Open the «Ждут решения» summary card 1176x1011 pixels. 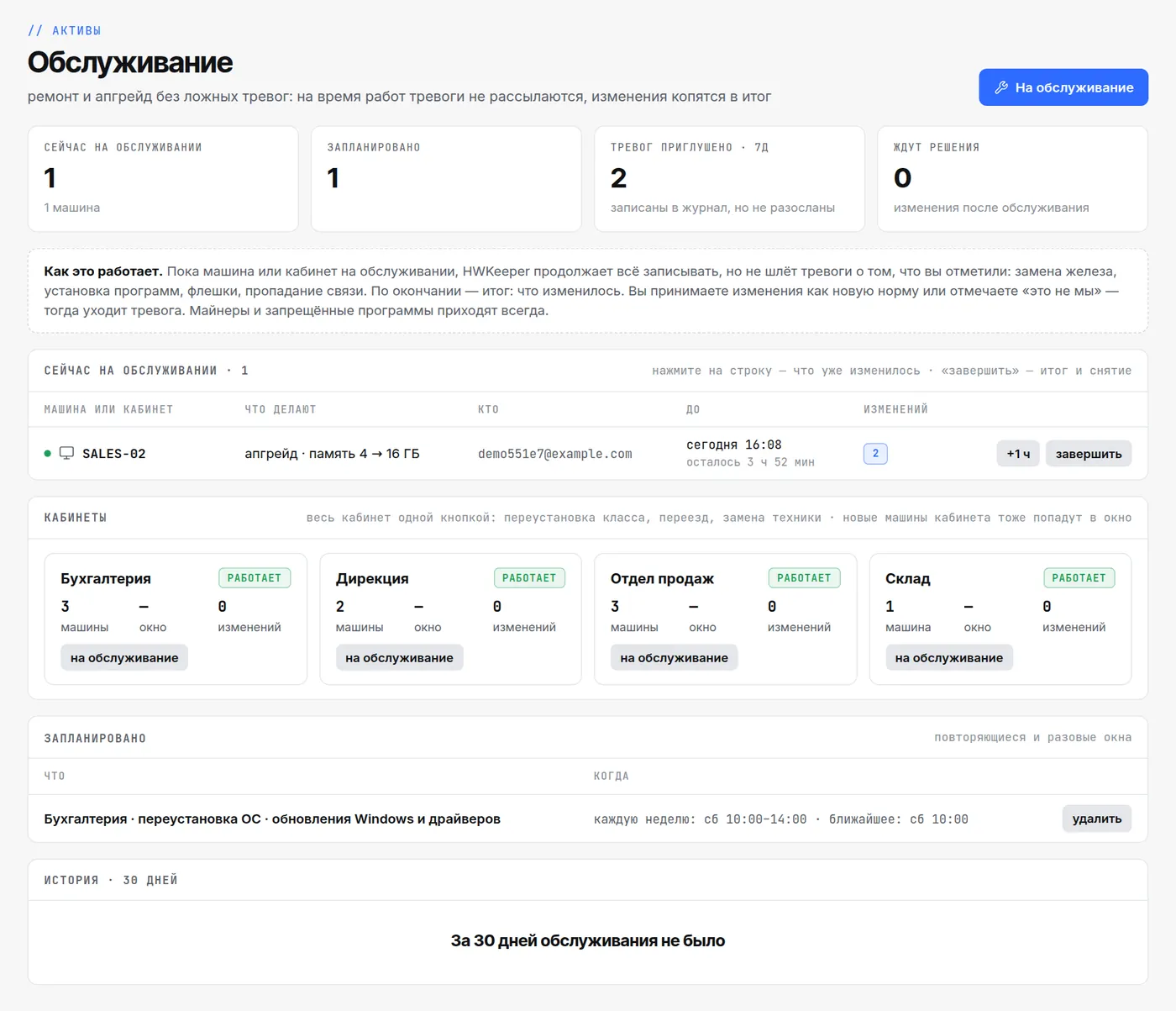[1012, 179]
